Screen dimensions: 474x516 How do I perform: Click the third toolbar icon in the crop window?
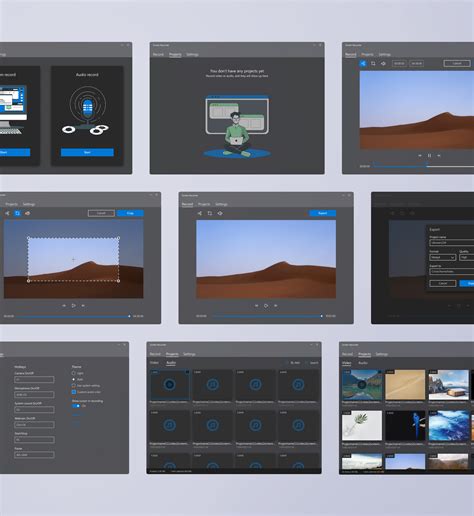[27, 213]
